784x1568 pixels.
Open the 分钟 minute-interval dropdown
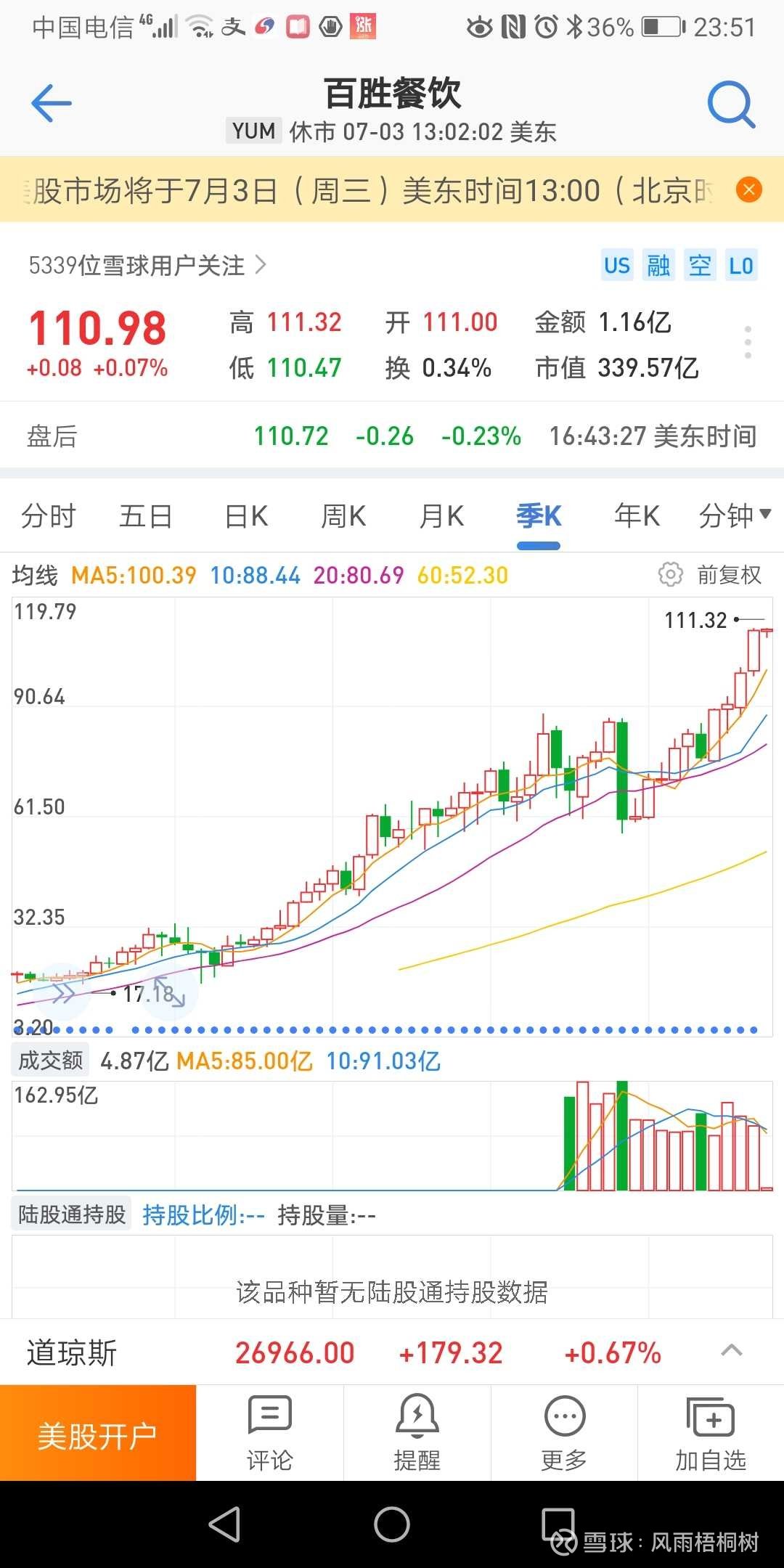(x=735, y=516)
